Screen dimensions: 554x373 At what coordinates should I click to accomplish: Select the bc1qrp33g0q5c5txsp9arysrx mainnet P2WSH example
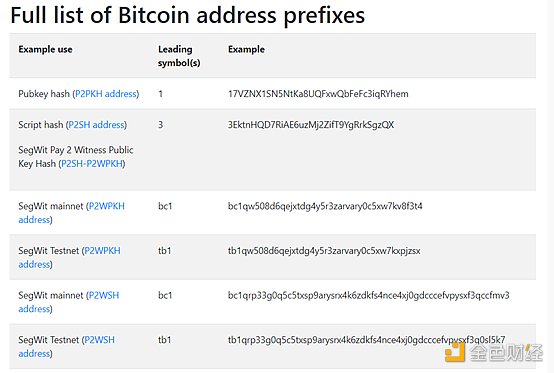[369, 295]
